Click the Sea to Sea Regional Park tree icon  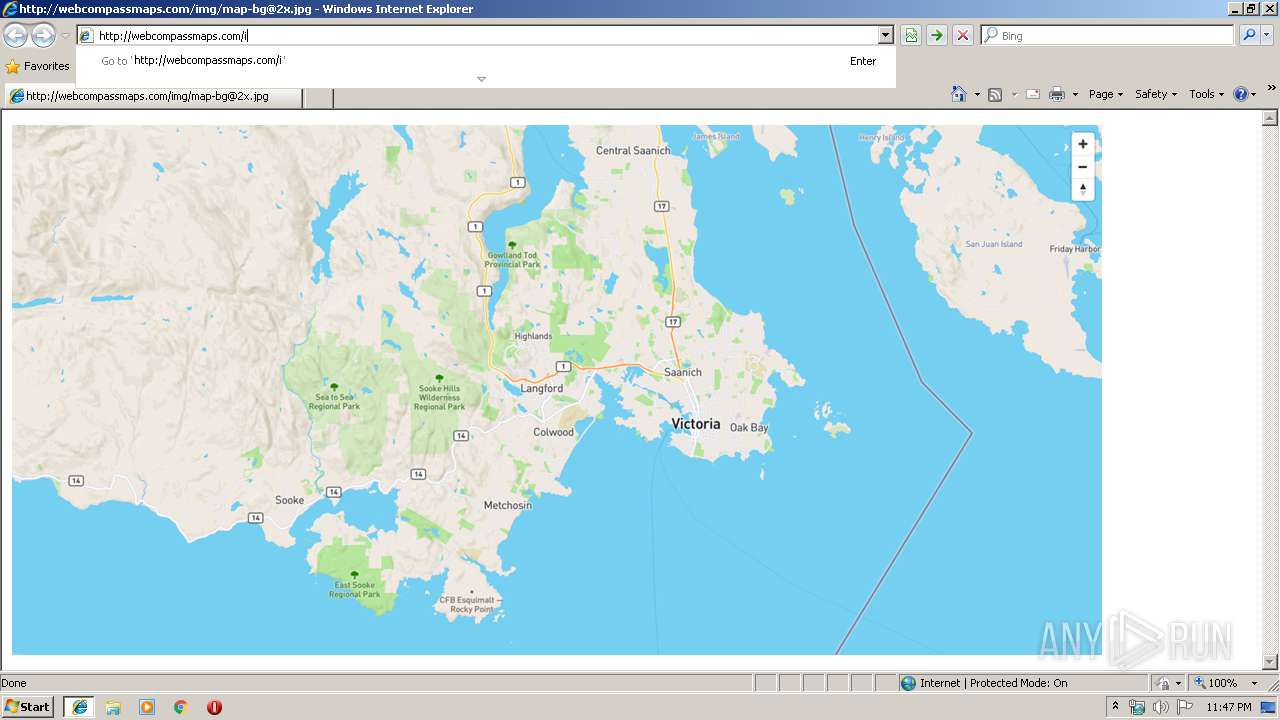click(x=334, y=387)
